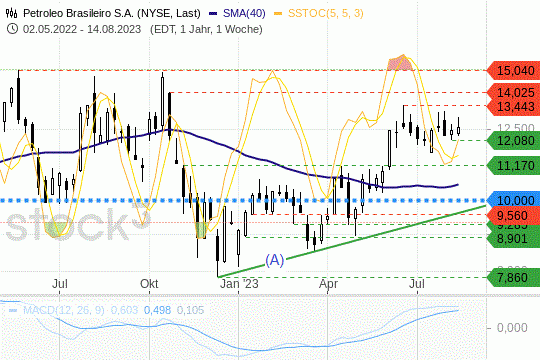Click the SMA(40) legend label

coord(244,13)
